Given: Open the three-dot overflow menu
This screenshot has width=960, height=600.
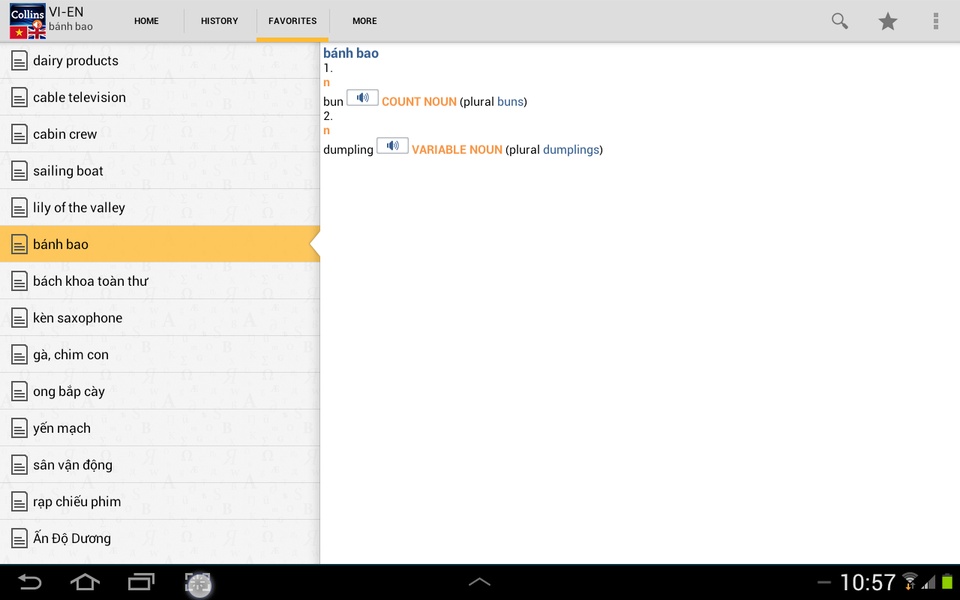Looking at the screenshot, I should point(936,21).
